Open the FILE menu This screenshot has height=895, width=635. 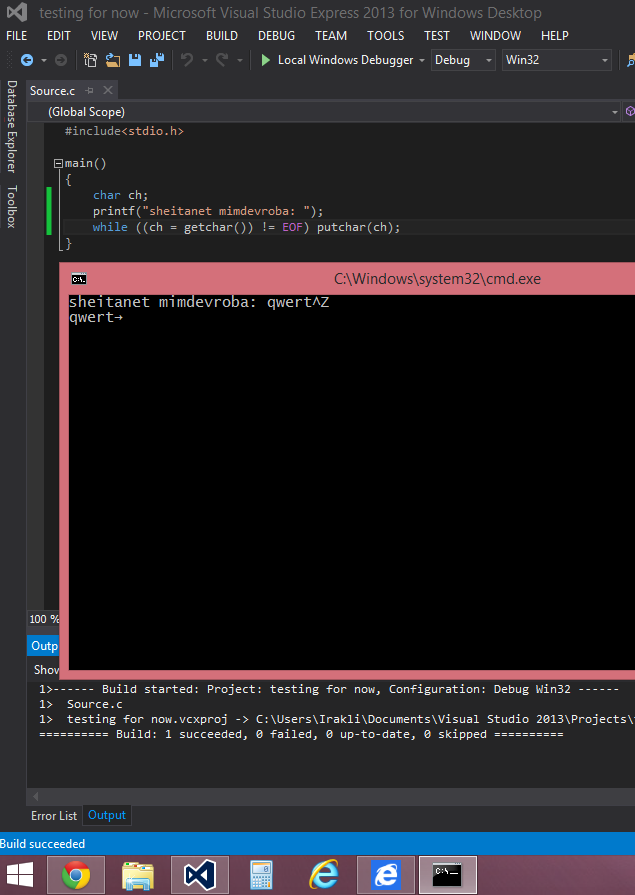pos(17,35)
